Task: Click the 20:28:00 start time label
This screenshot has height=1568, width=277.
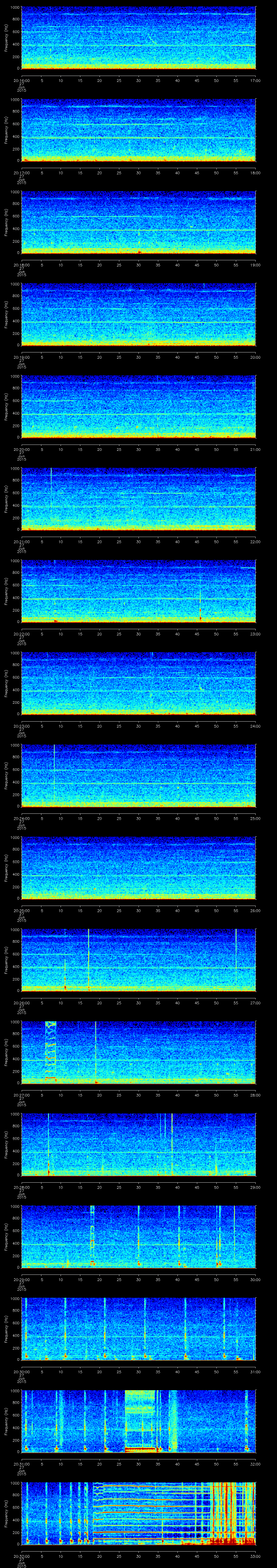Action: pos(21,1187)
